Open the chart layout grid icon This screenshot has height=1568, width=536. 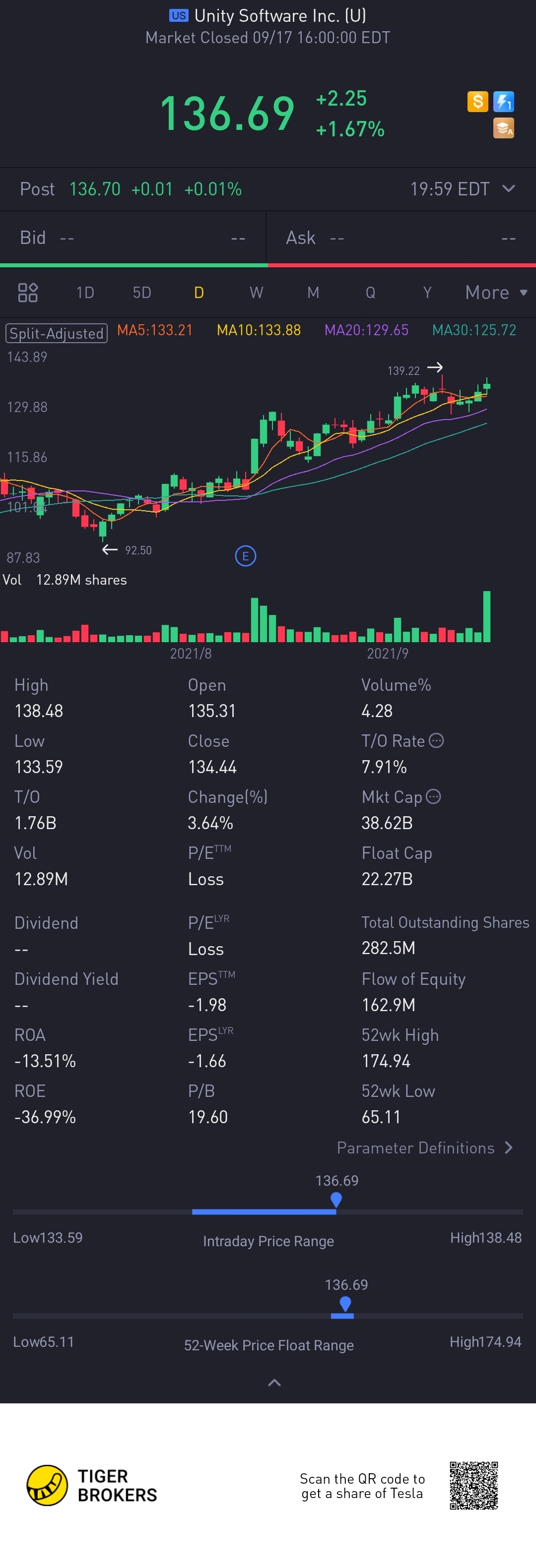(28, 293)
